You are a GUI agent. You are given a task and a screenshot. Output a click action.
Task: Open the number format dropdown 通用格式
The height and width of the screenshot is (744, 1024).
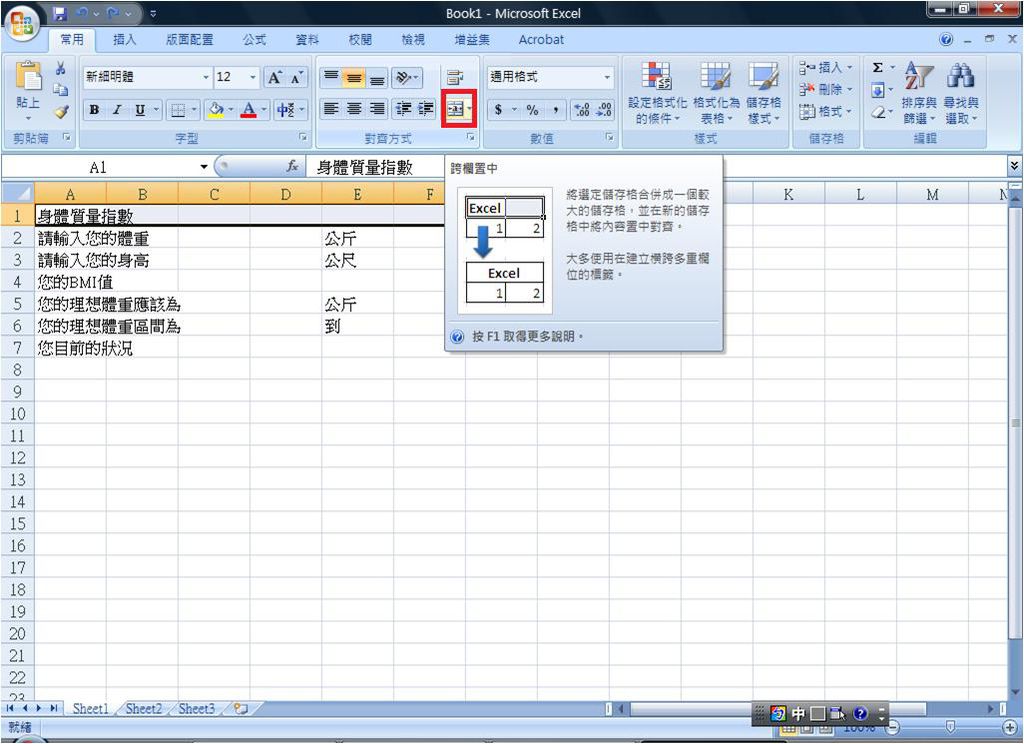(607, 78)
